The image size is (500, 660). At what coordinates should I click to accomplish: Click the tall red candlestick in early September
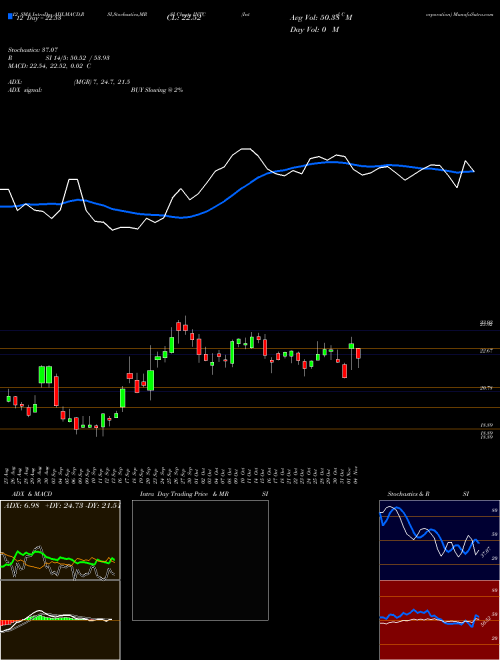click(x=56, y=391)
